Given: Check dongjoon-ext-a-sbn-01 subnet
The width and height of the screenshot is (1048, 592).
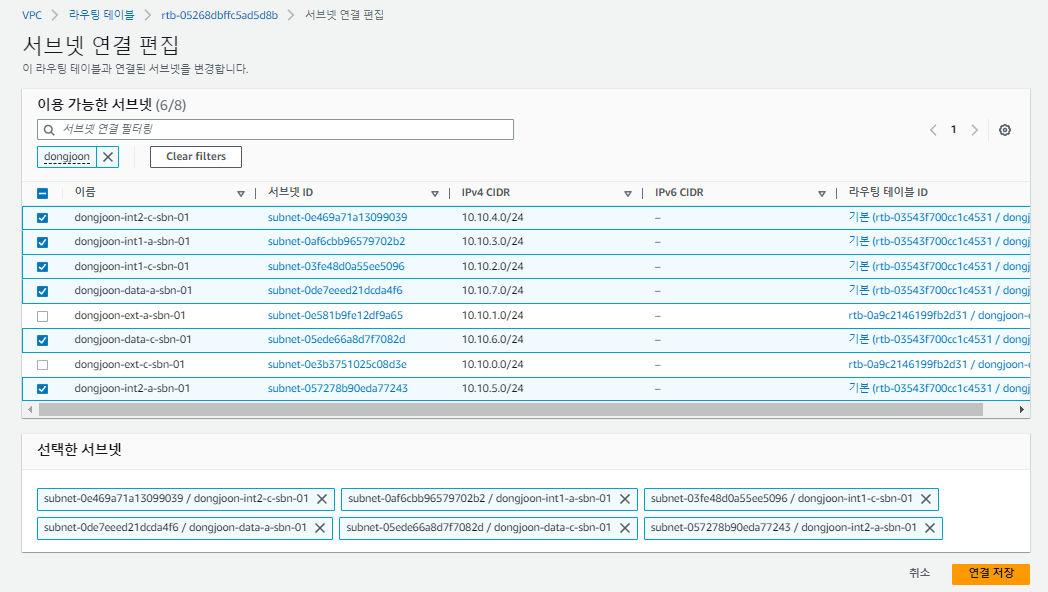Looking at the screenshot, I should tap(42, 316).
